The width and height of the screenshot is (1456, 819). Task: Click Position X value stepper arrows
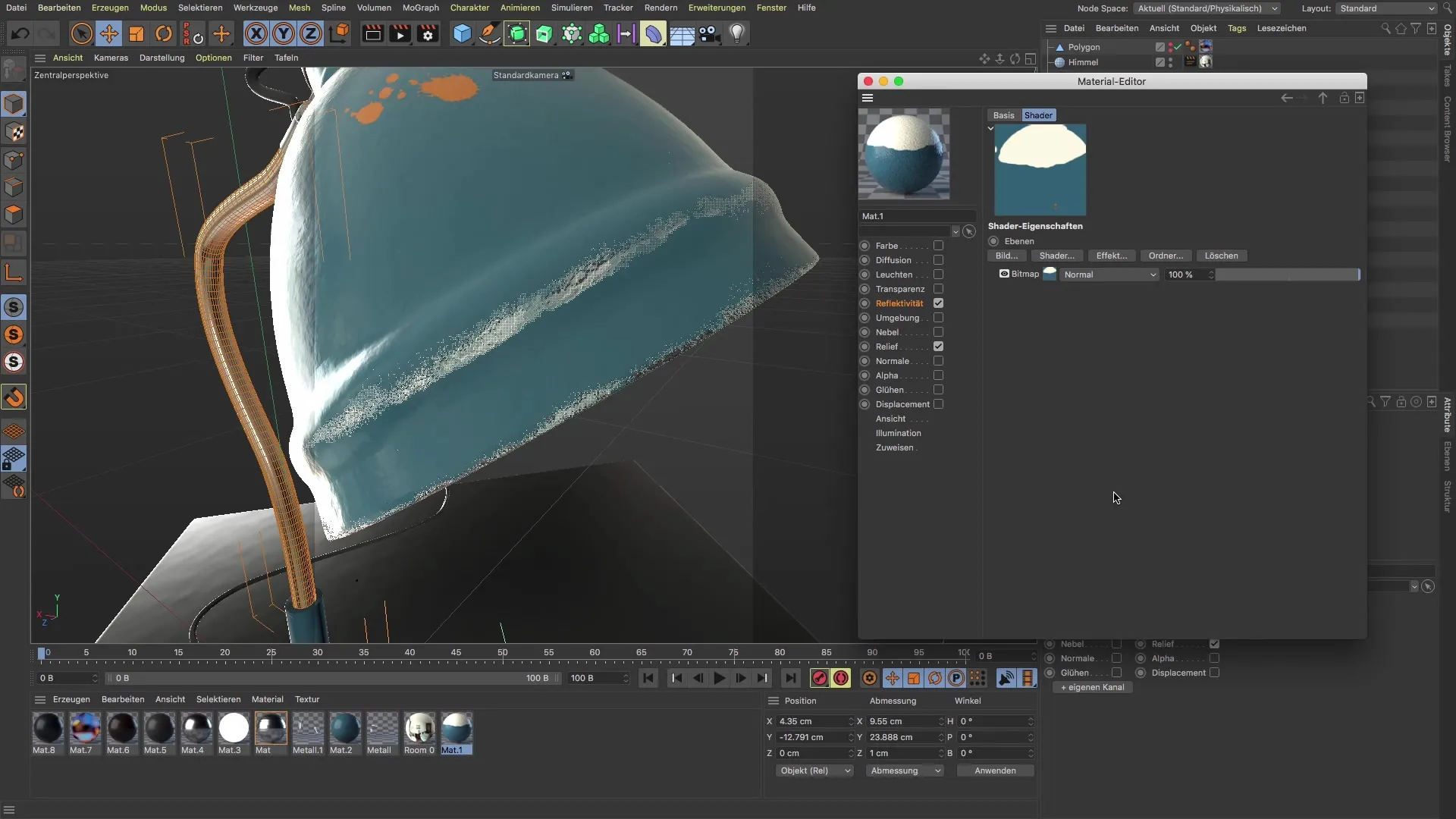850,721
